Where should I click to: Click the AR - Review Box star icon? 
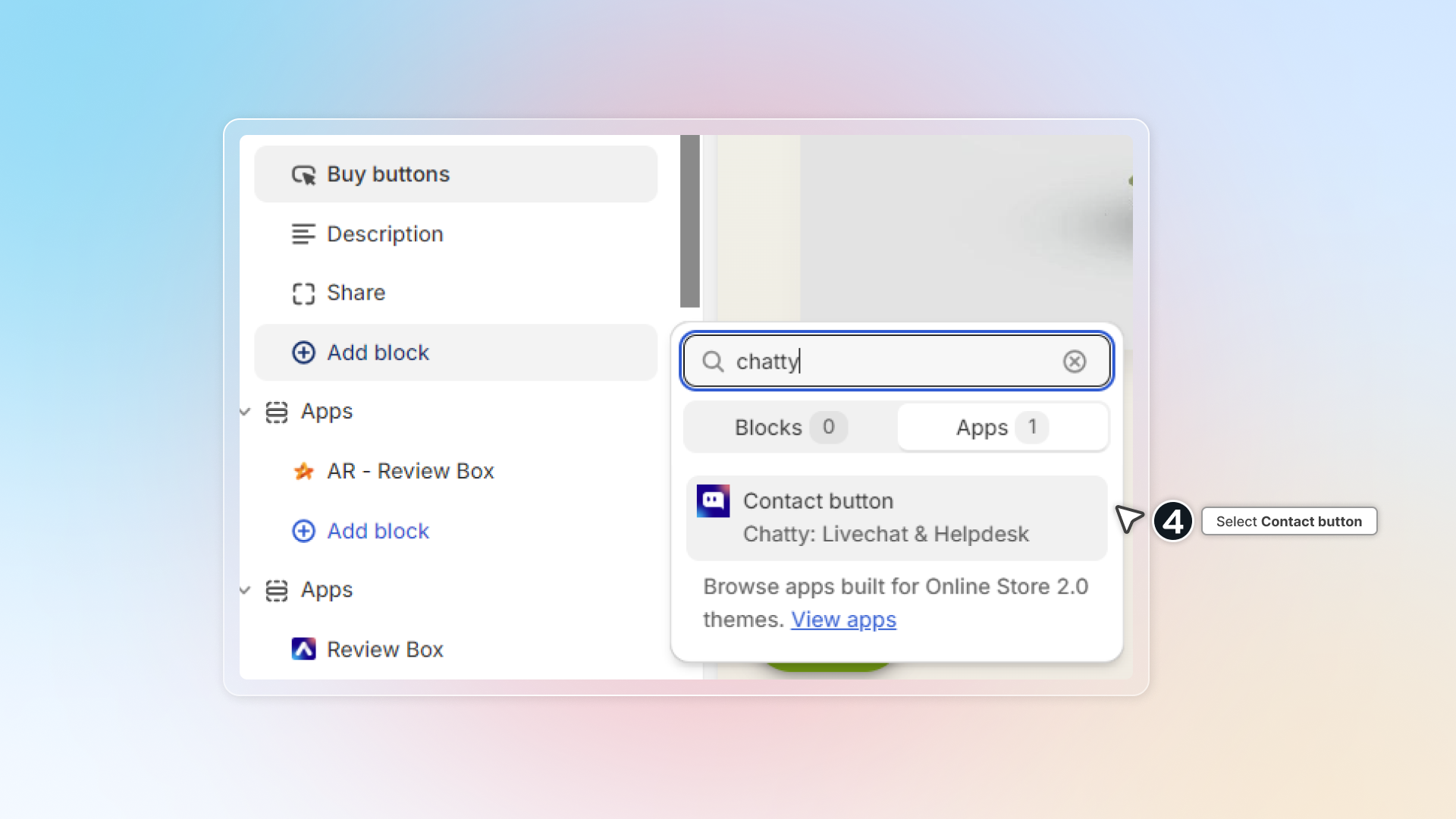[303, 472]
